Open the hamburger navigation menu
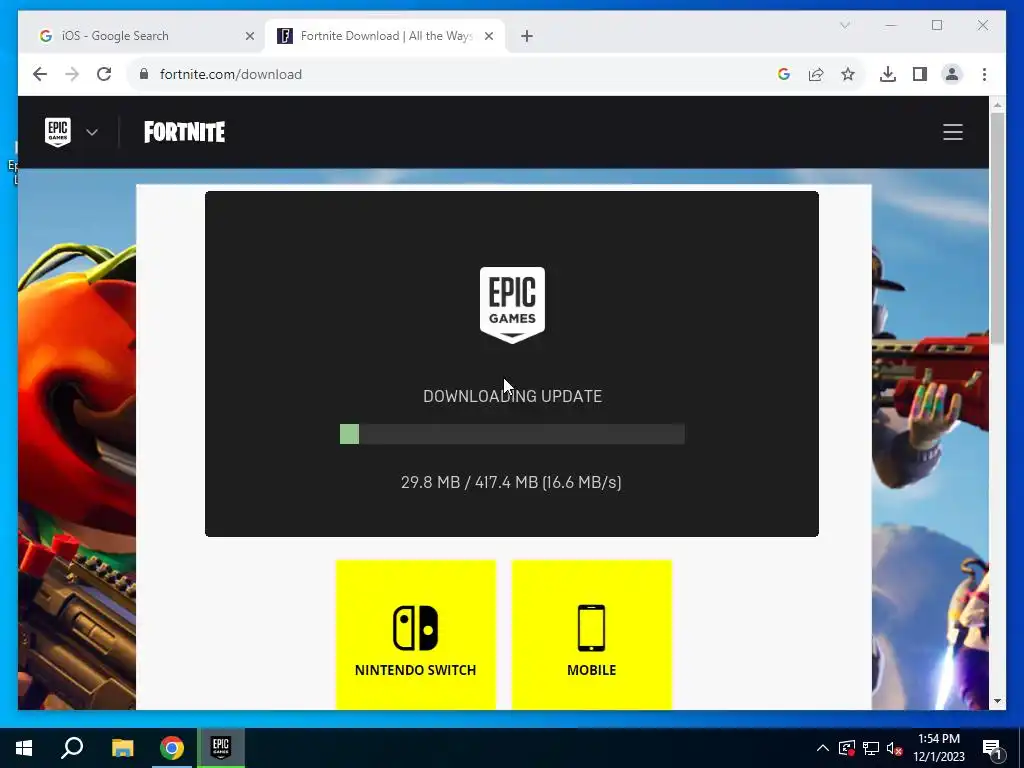Image resolution: width=1024 pixels, height=768 pixels. (953, 132)
